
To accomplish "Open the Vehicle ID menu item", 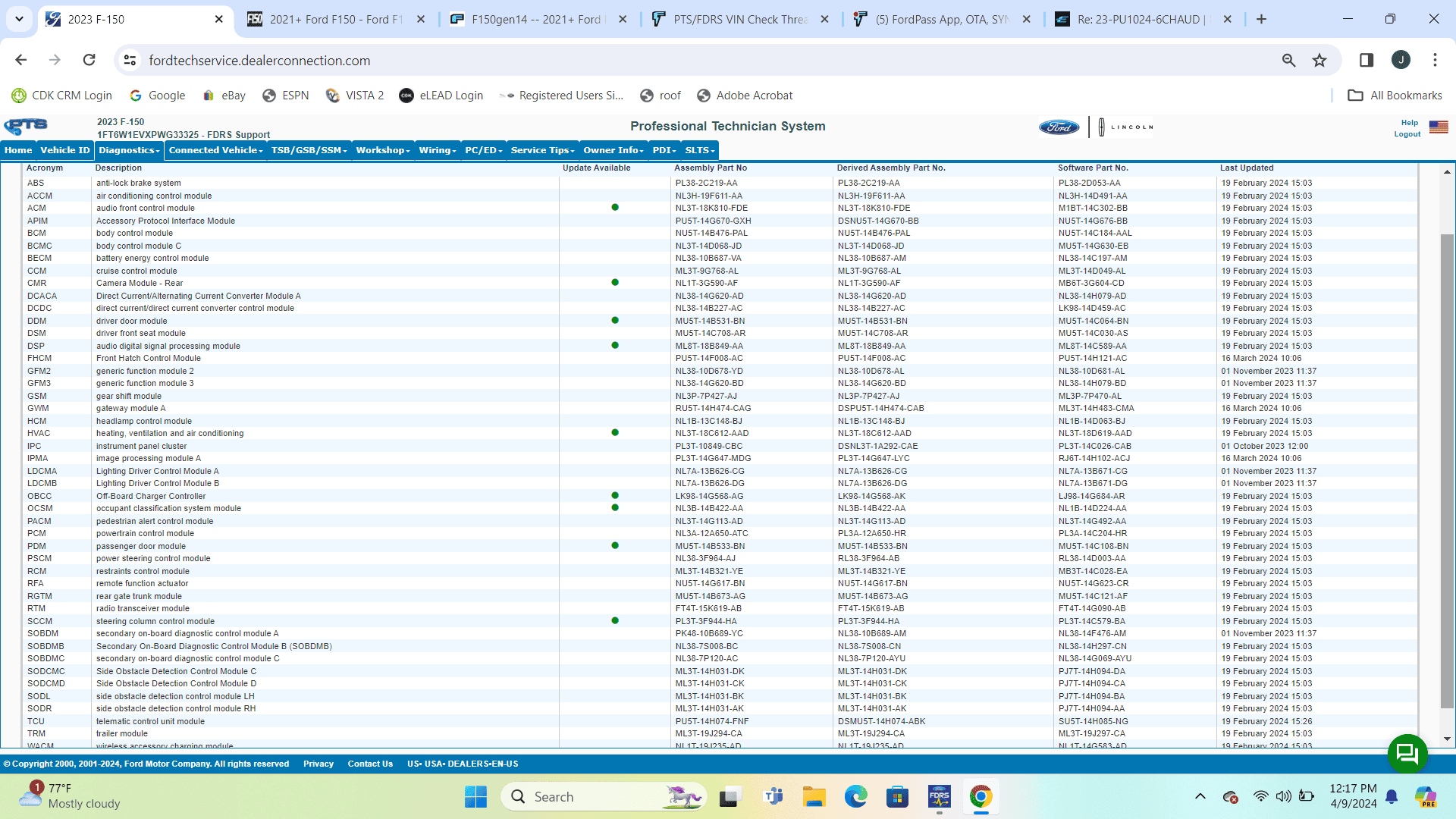I will click(64, 150).
